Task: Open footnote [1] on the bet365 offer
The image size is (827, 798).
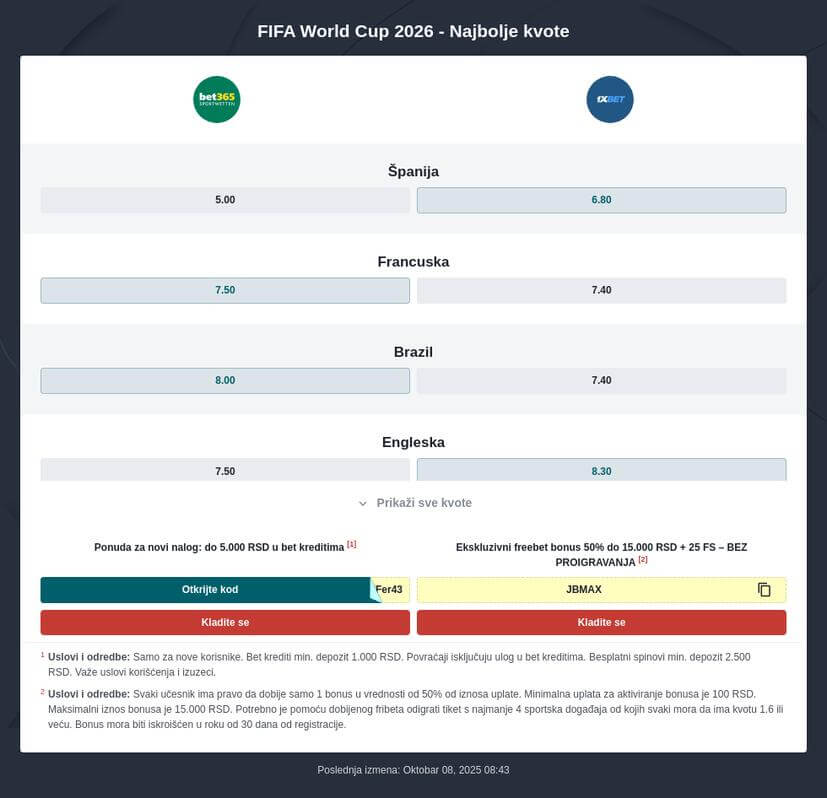Action: [x=352, y=544]
